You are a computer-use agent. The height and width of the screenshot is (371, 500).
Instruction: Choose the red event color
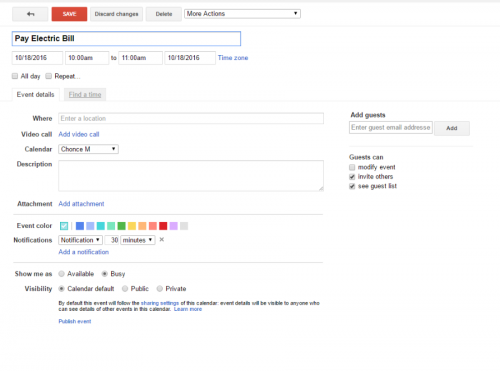[163, 226]
